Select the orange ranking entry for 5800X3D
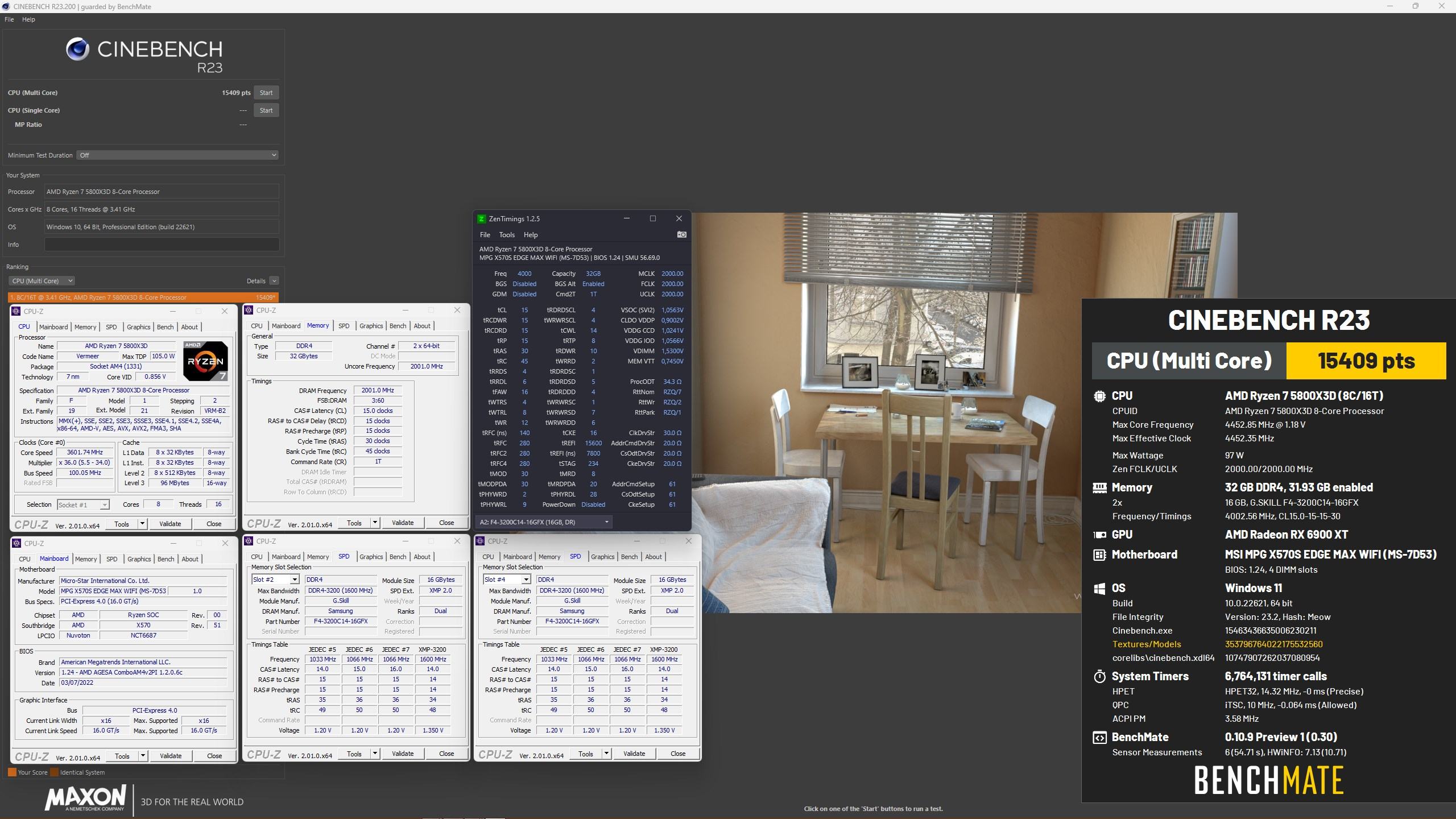Image resolution: width=1456 pixels, height=819 pixels. tap(143, 297)
